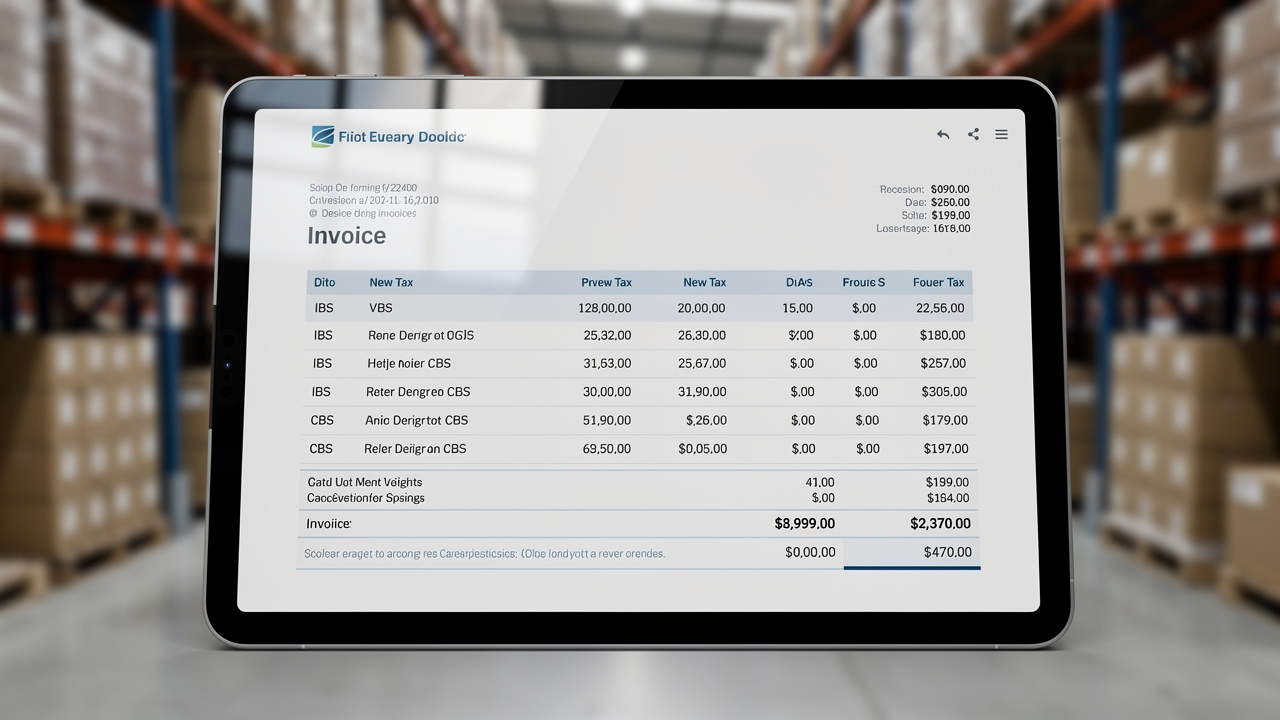Select the Rocesion $090.00 line

pyautogui.click(x=925, y=189)
